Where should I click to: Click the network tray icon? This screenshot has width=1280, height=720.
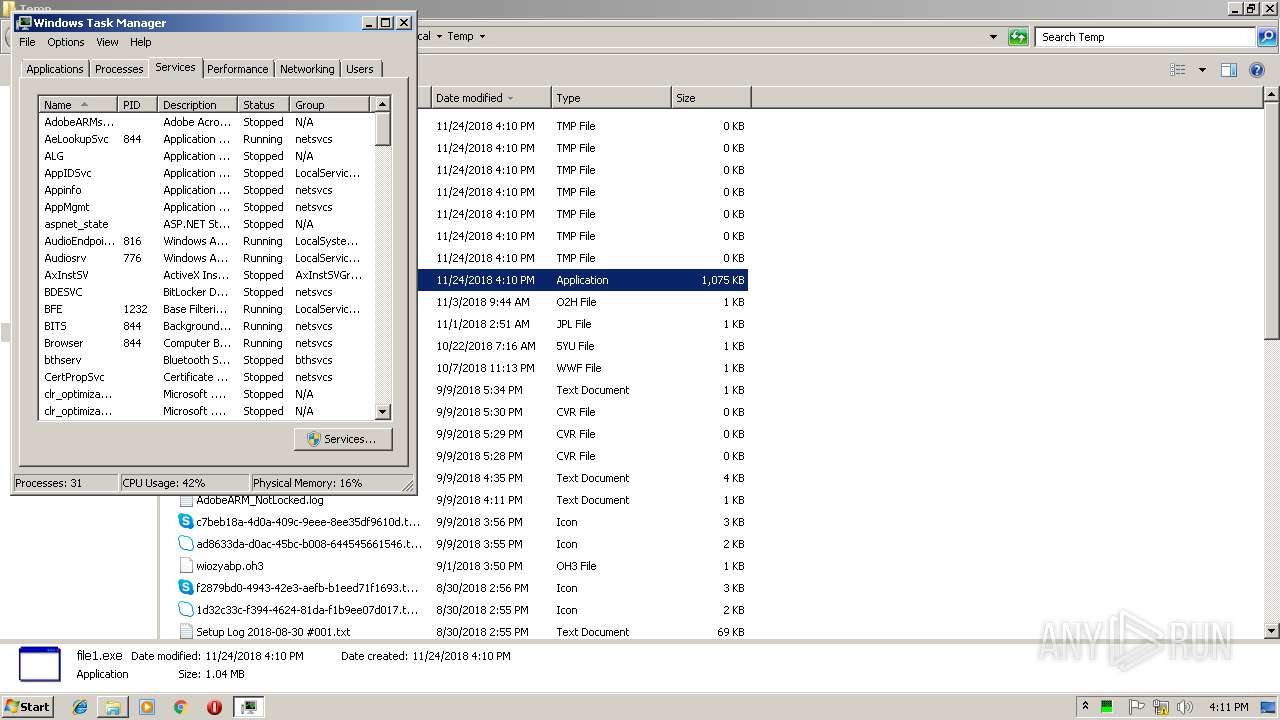coord(1160,706)
